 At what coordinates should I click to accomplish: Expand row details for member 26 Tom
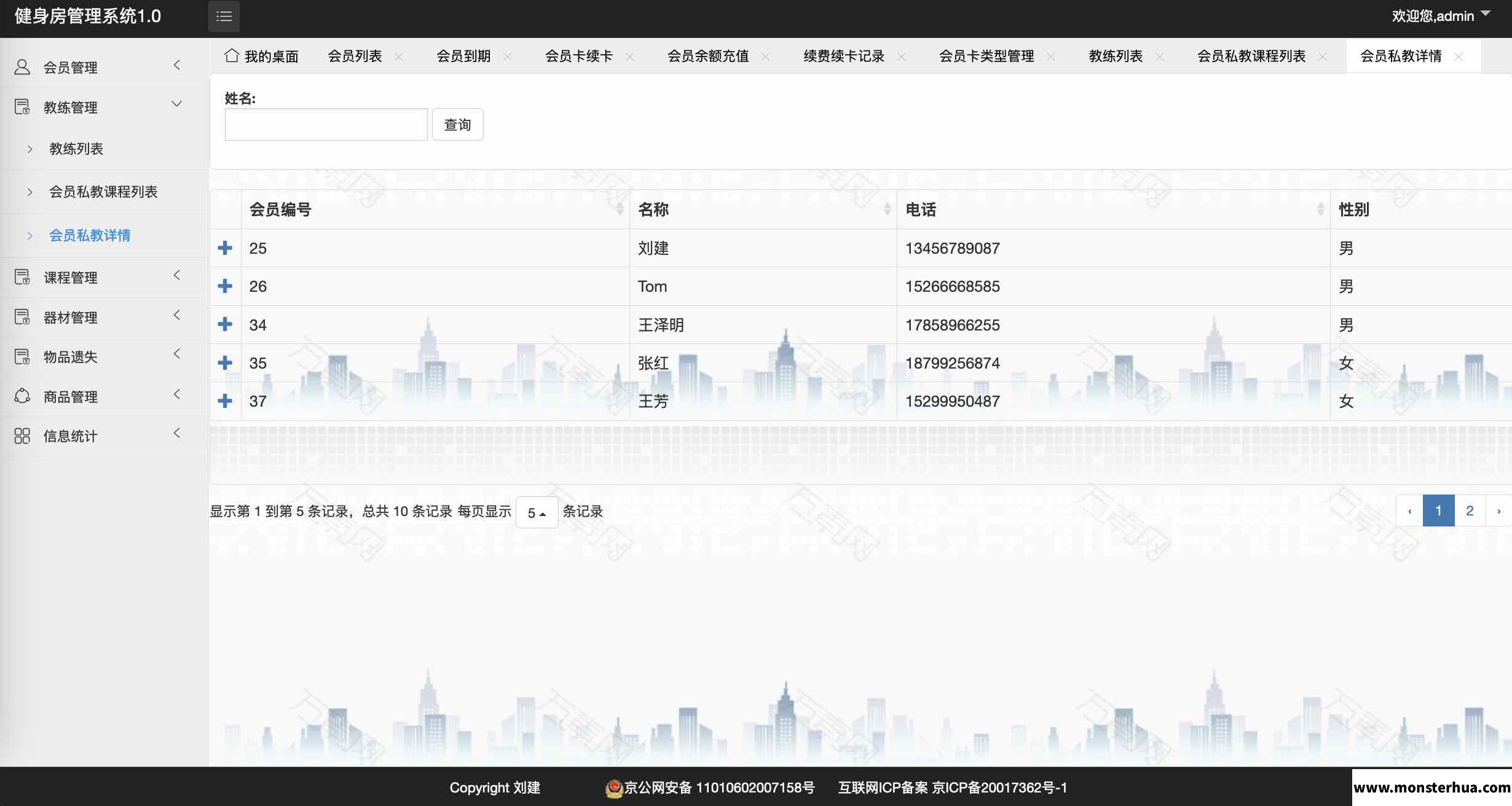point(225,286)
